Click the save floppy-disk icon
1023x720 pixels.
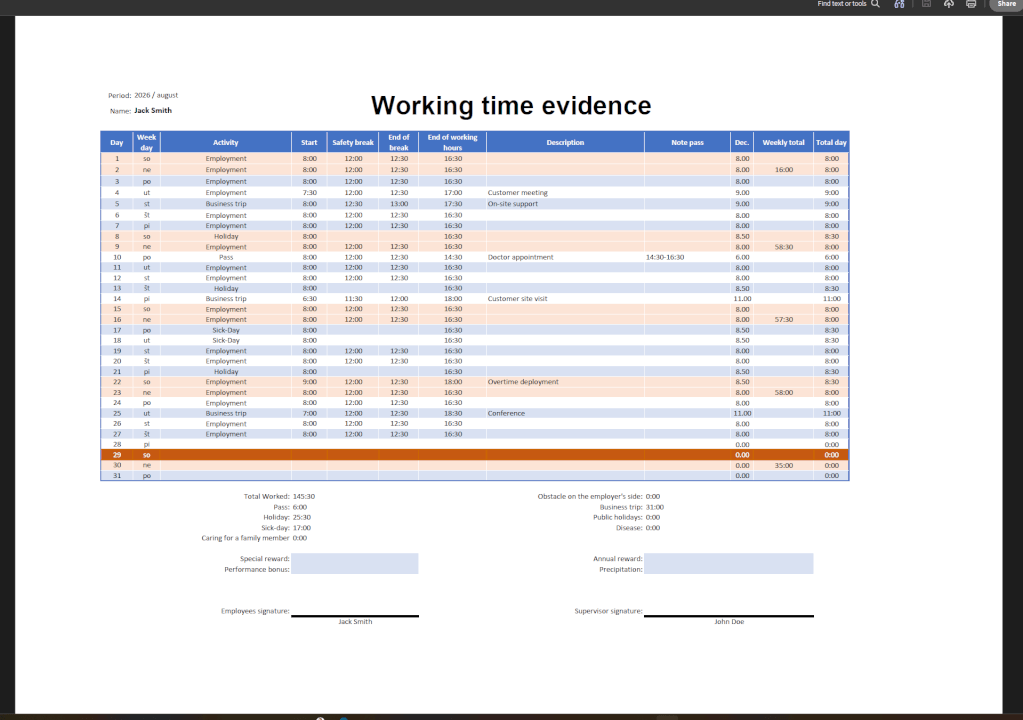(x=926, y=4)
